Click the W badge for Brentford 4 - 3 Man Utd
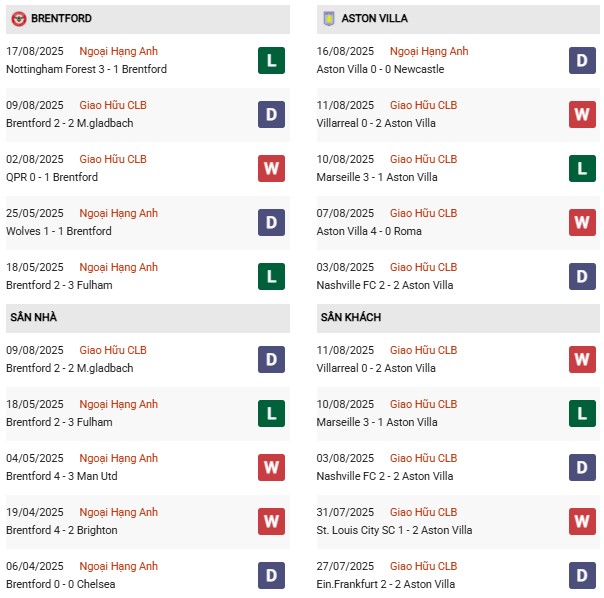Image resolution: width=604 pixels, height=598 pixels. [x=271, y=468]
